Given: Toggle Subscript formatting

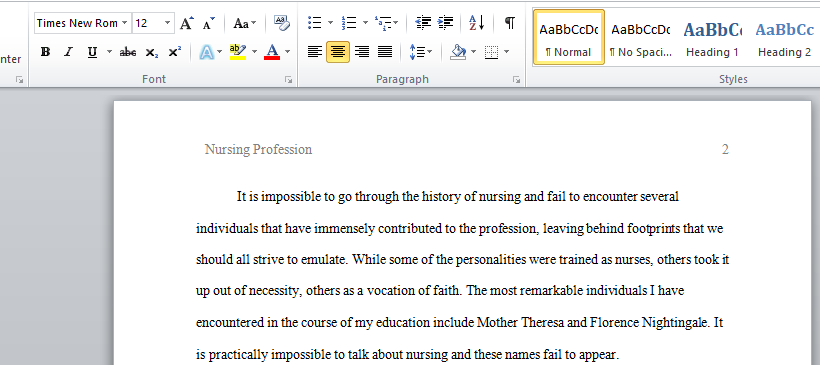Looking at the screenshot, I should pyautogui.click(x=152, y=52).
